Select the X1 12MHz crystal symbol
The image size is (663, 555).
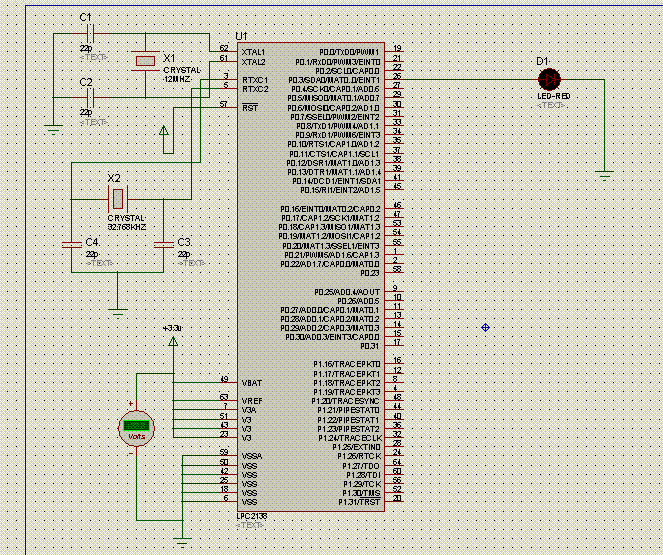pyautogui.click(x=146, y=62)
